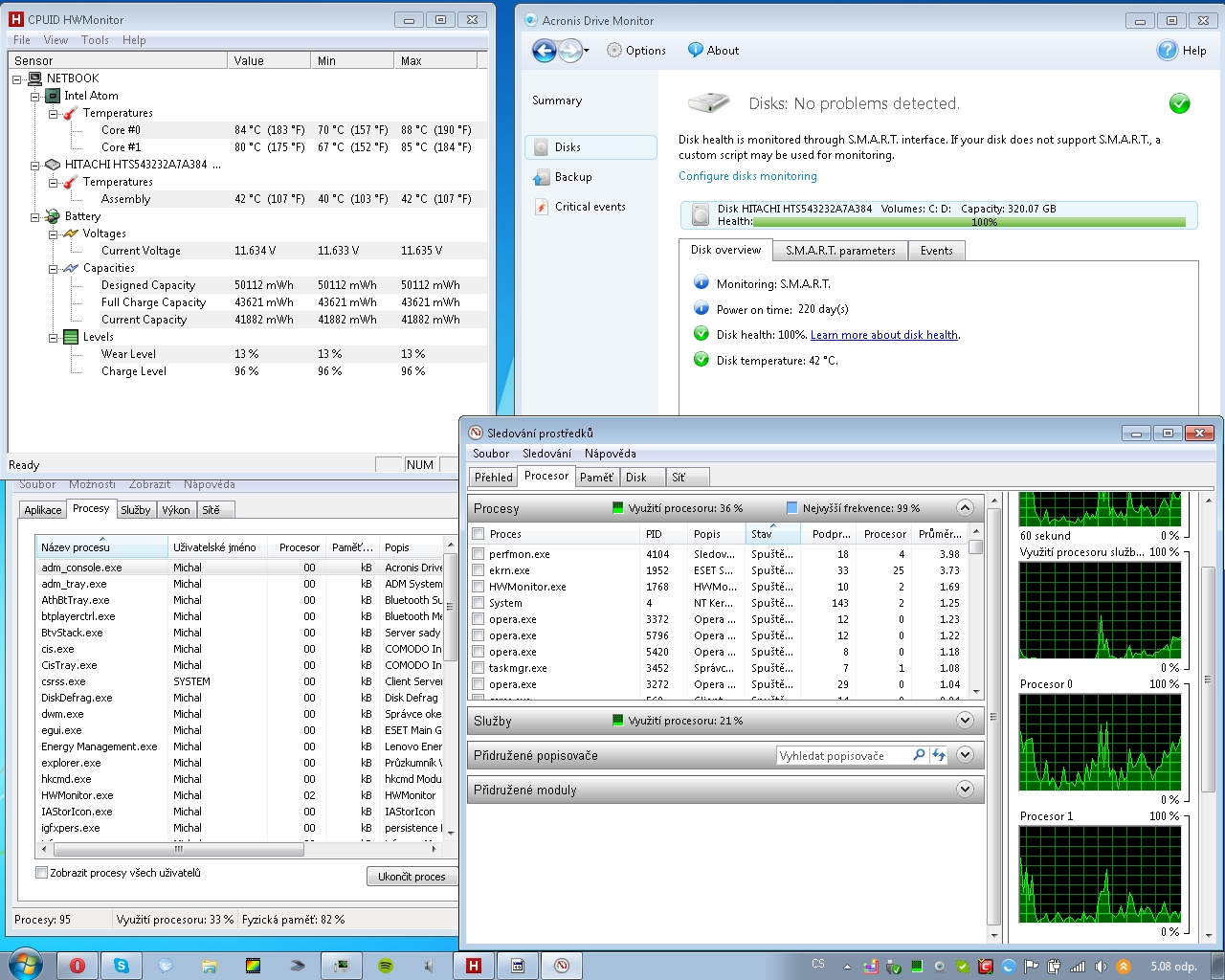Viewport: 1225px width, 980px height.
Task: Open Skype from the taskbar
Action: click(x=122, y=966)
